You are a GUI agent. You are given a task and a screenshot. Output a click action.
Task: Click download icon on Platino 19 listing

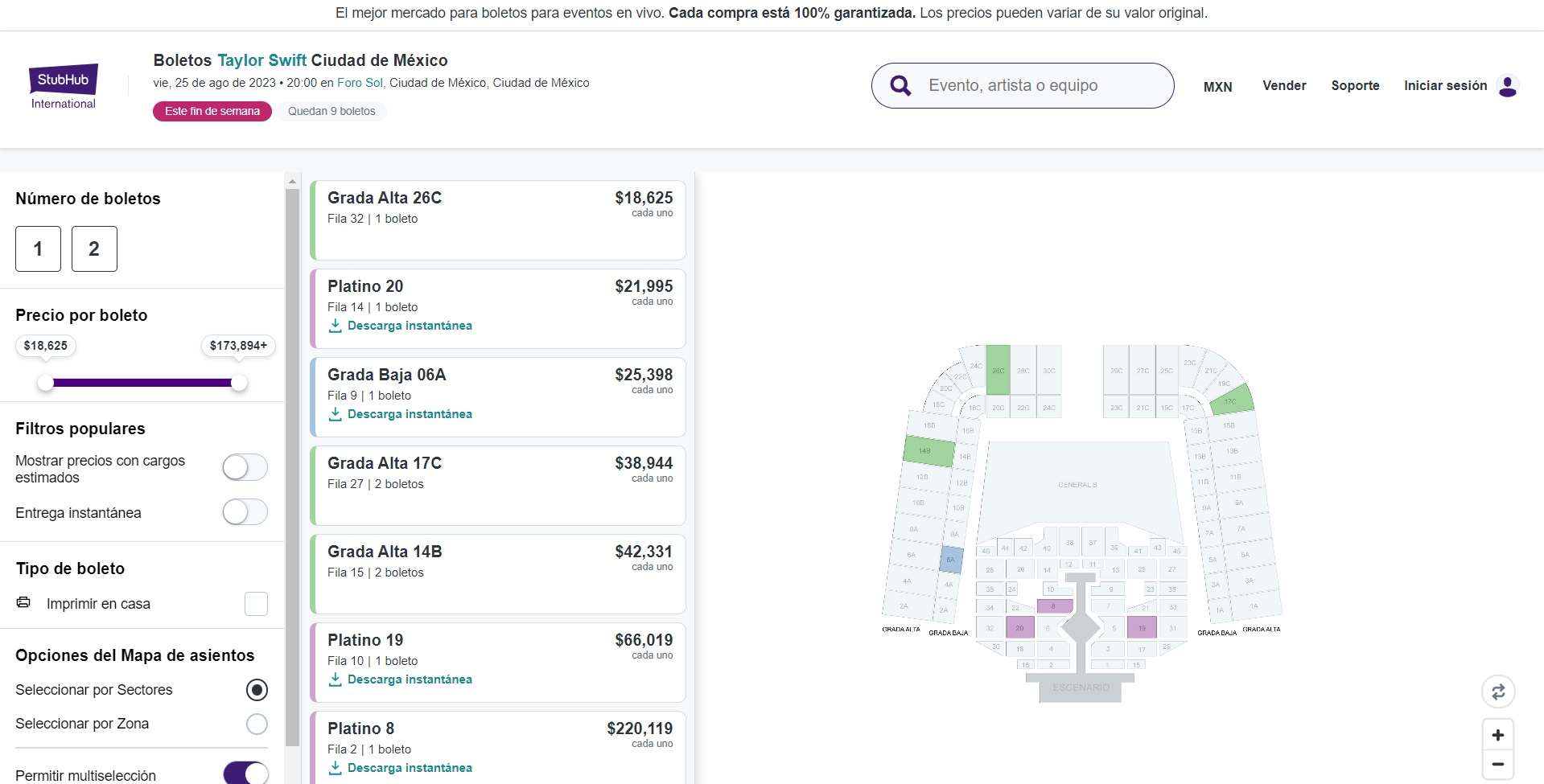coord(336,679)
